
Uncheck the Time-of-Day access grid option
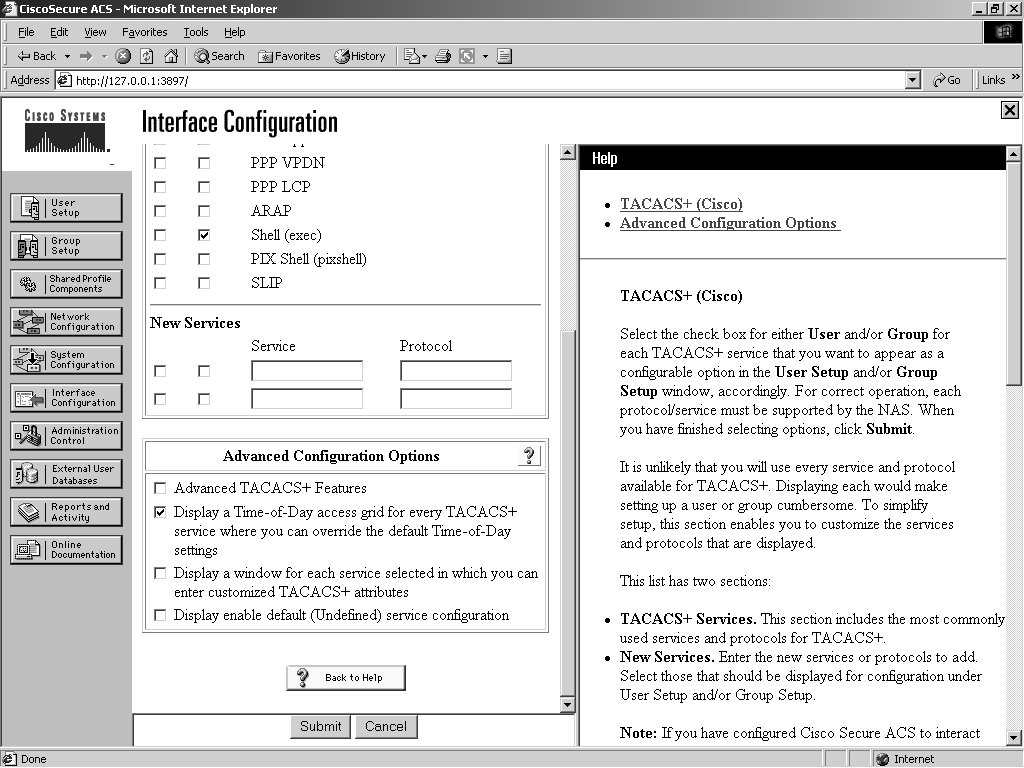160,512
